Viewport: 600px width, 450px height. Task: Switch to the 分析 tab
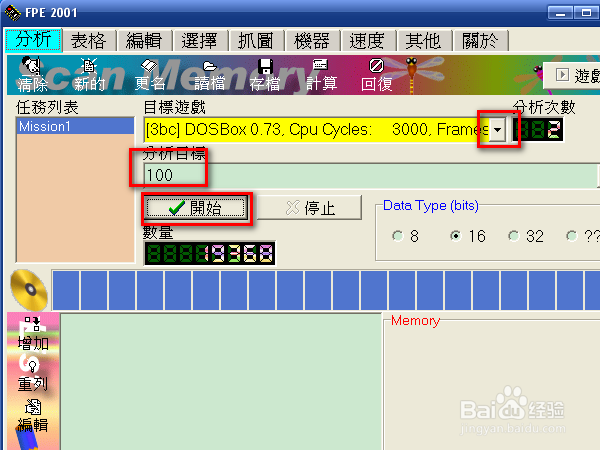coord(33,40)
